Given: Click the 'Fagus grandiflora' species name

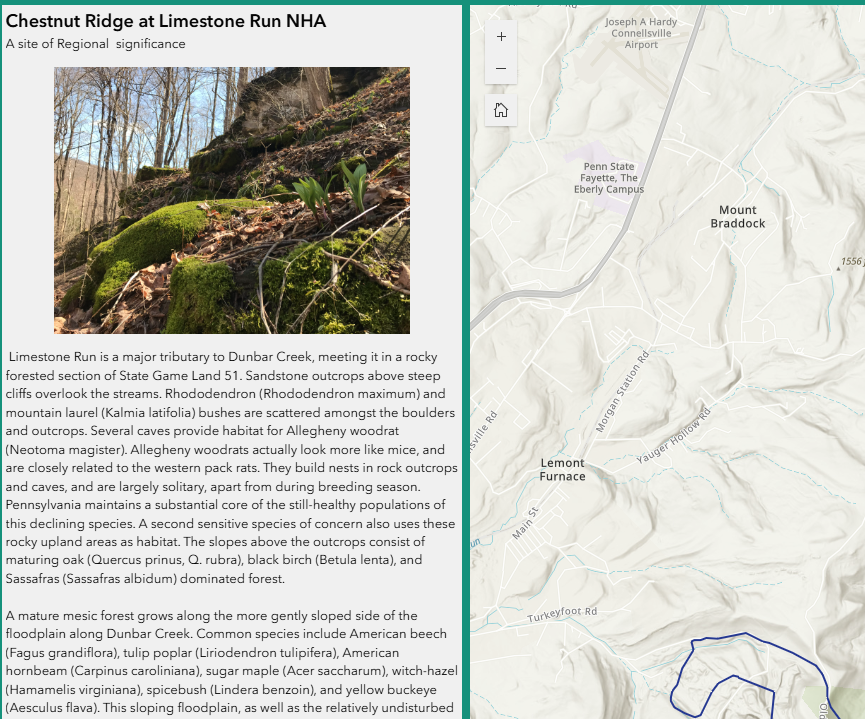Looking at the screenshot, I should (x=61, y=653).
